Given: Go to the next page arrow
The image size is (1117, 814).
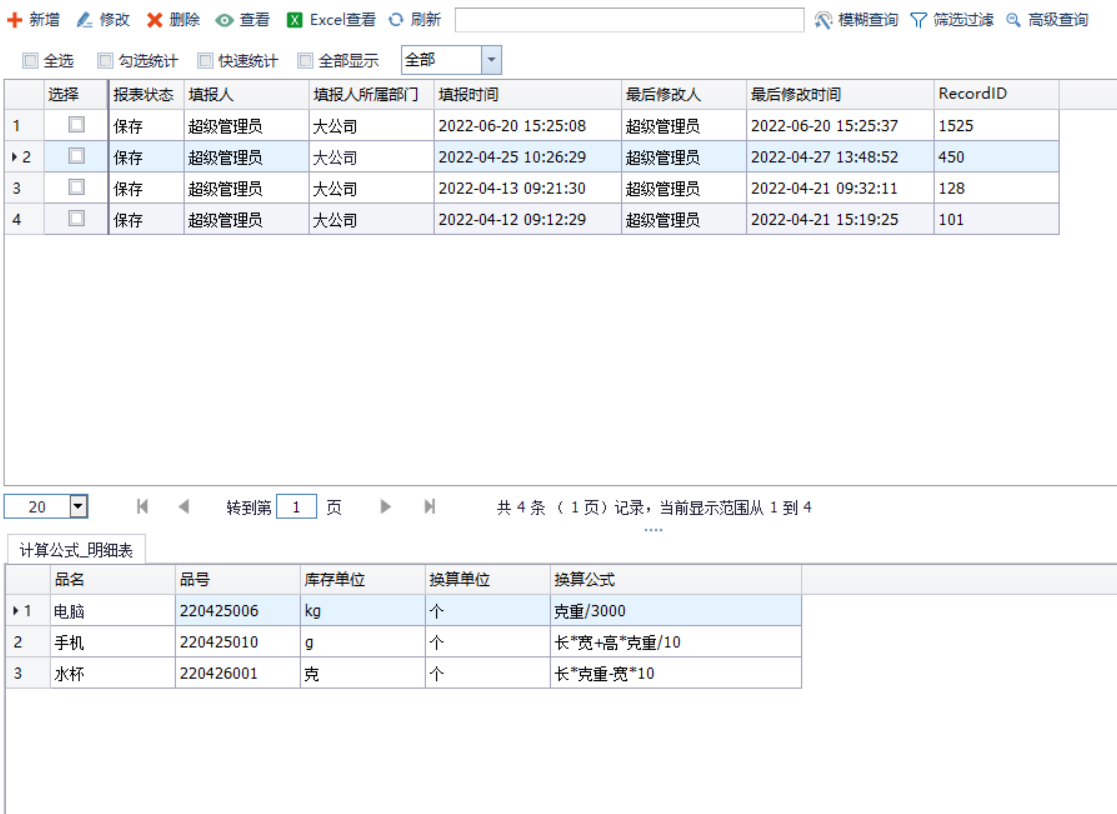Looking at the screenshot, I should click(x=386, y=507).
